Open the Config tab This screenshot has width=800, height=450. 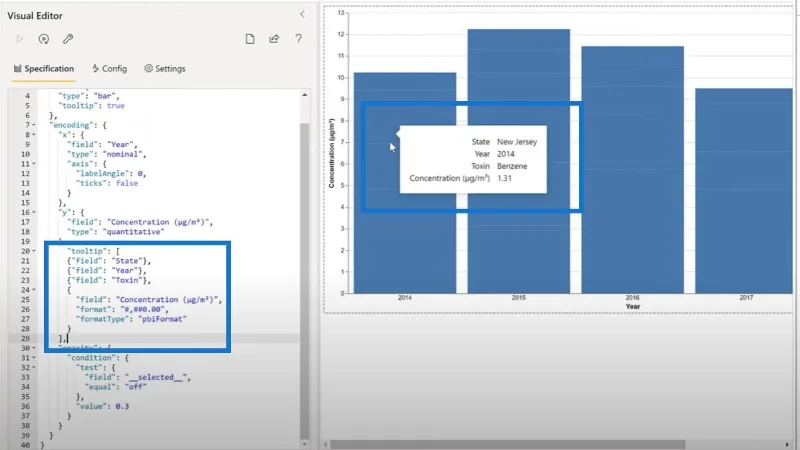(x=109, y=68)
